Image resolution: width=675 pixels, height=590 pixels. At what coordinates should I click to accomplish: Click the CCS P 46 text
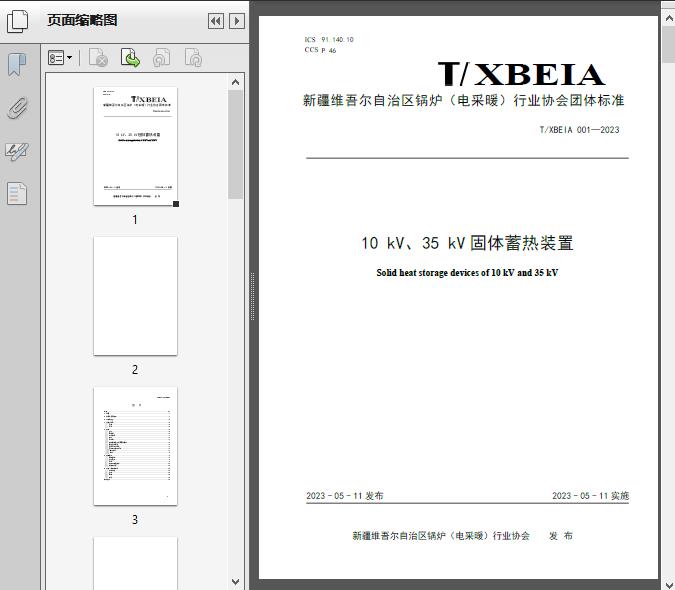[x=320, y=50]
